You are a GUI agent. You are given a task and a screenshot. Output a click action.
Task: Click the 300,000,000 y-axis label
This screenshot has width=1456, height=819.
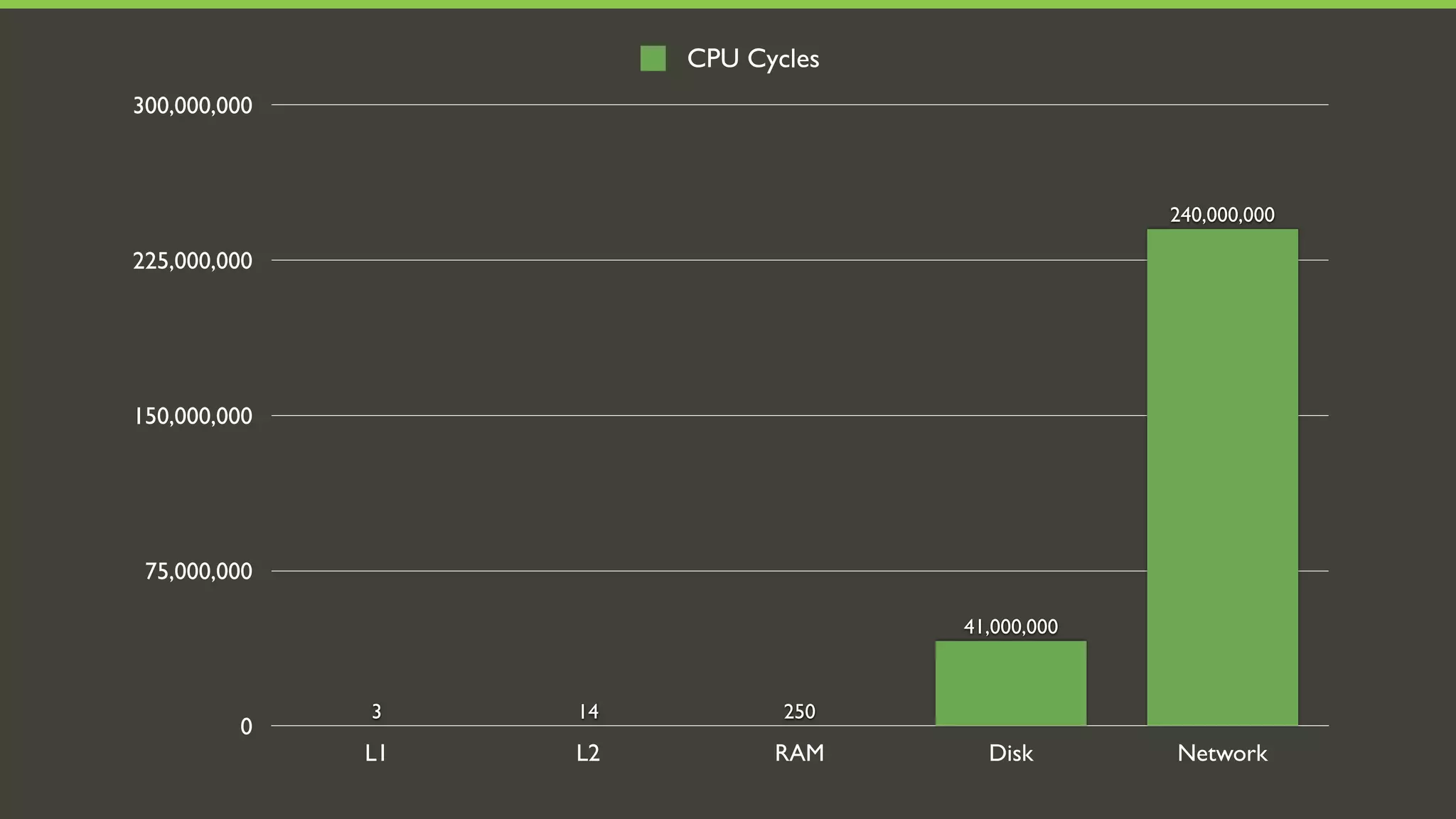(193, 106)
